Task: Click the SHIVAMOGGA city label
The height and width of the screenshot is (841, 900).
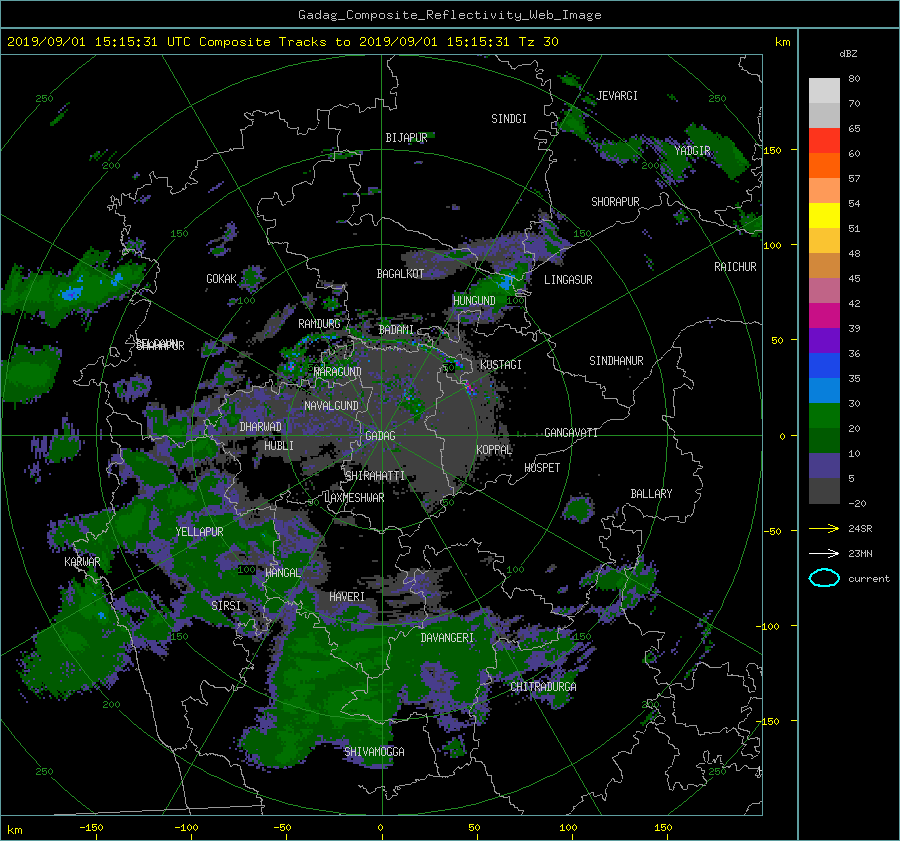Action: pos(374,751)
